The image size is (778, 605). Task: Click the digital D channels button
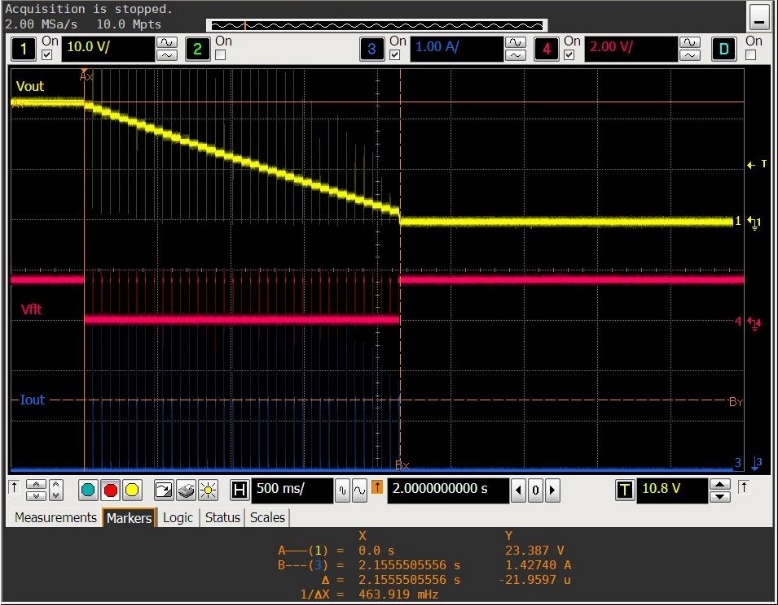723,49
